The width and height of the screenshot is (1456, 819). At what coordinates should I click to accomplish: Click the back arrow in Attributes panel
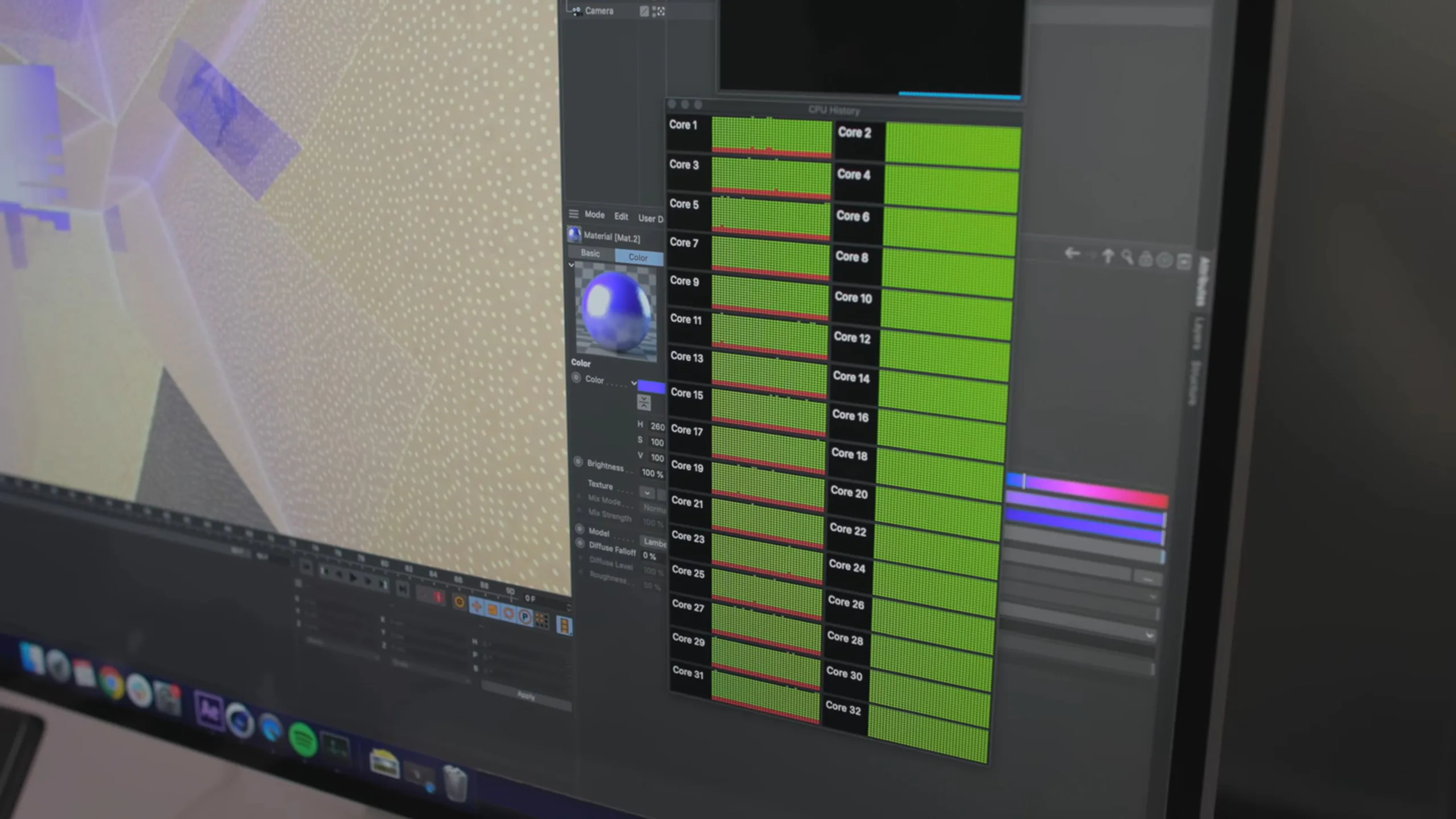pyautogui.click(x=1072, y=254)
